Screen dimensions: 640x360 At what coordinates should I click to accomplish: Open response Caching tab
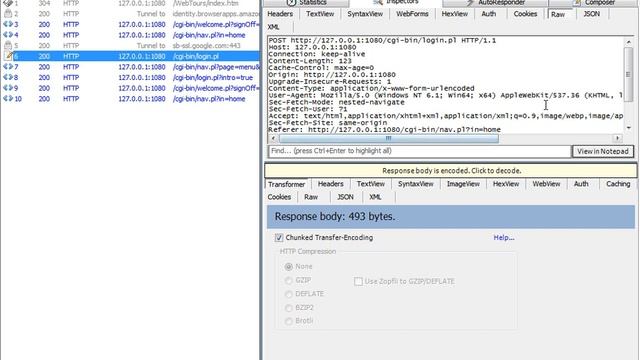tap(618, 184)
